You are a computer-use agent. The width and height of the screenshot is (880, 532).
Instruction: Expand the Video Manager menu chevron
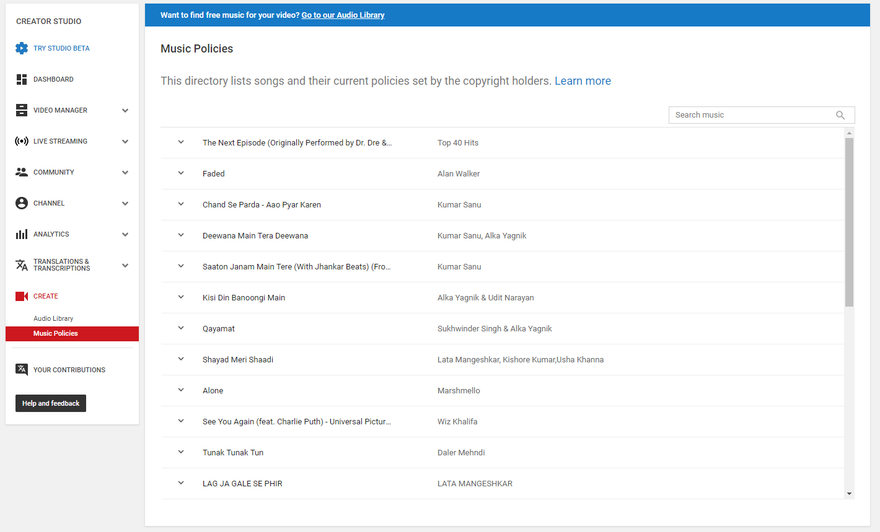click(125, 110)
